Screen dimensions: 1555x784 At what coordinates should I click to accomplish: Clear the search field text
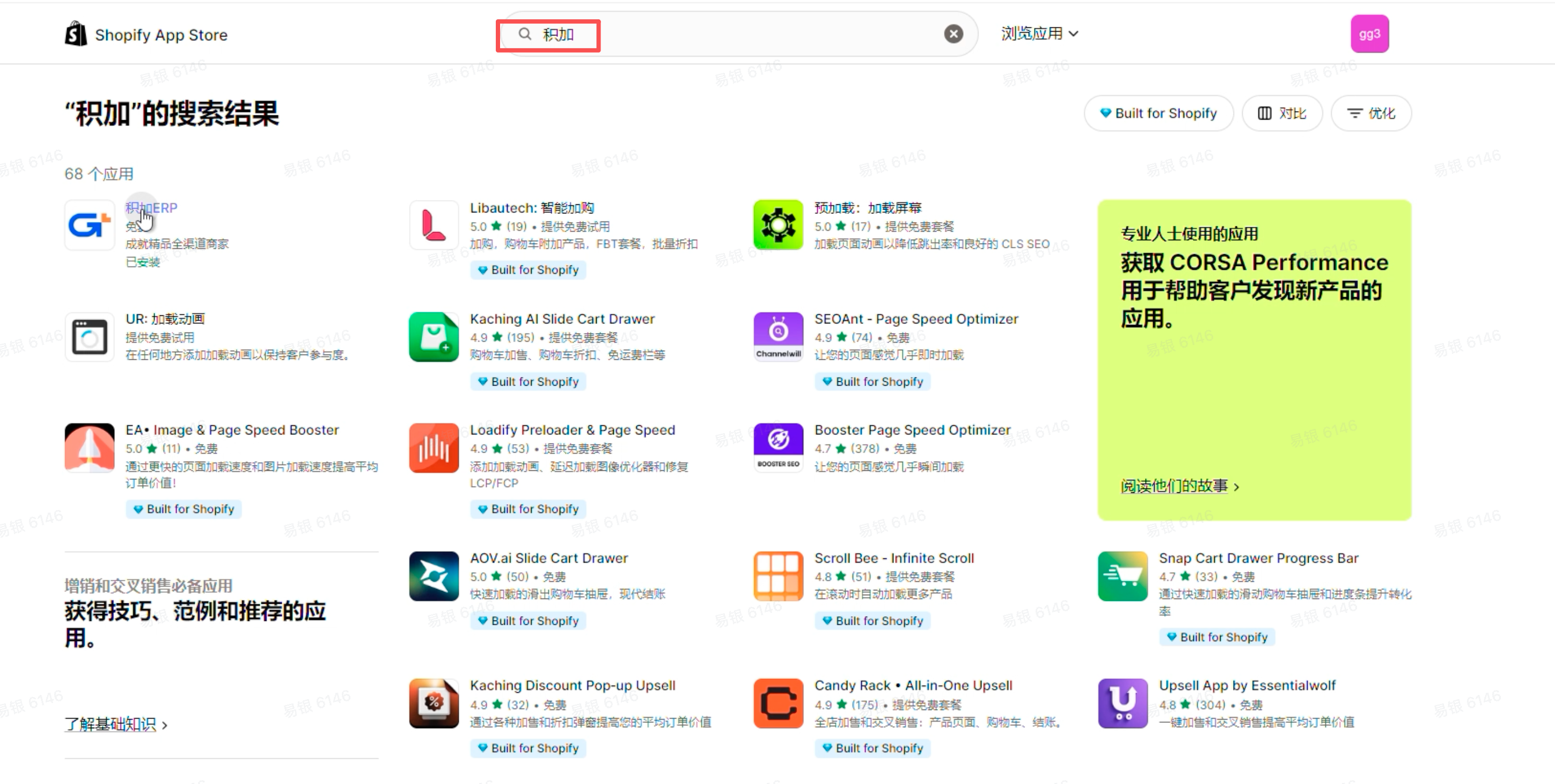point(953,34)
